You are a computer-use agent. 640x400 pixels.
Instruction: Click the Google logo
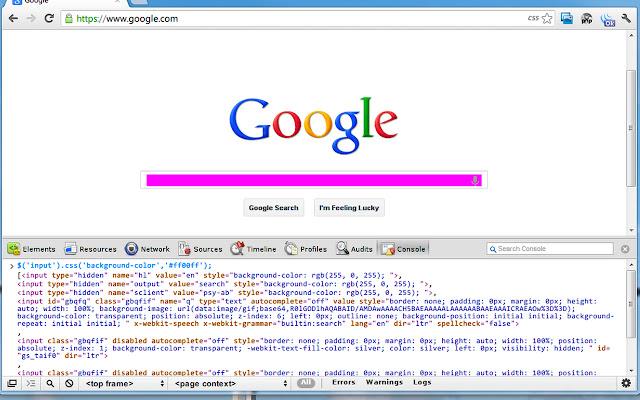(313, 125)
